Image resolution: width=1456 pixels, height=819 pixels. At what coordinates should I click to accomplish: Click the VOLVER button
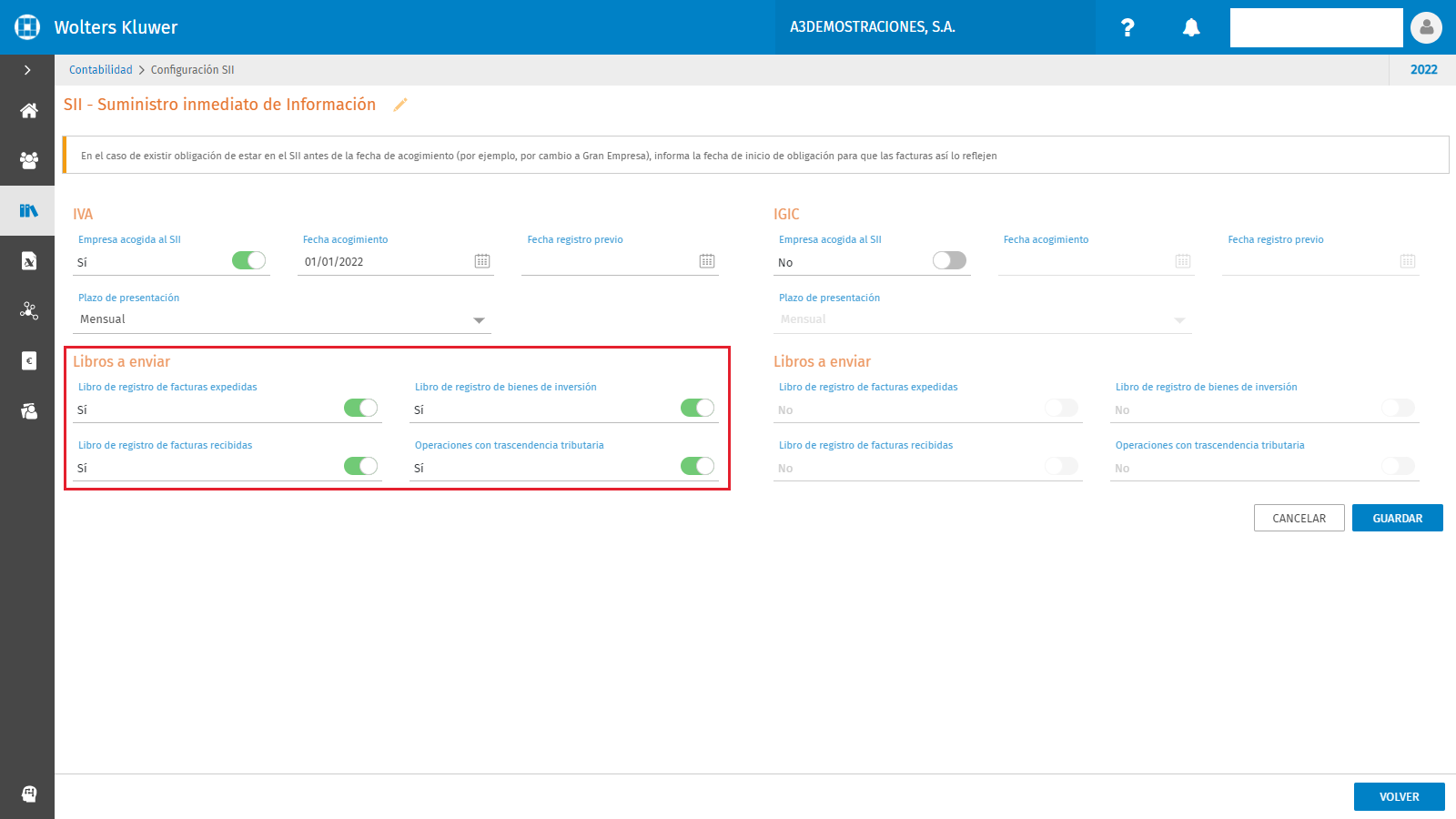tap(1399, 796)
